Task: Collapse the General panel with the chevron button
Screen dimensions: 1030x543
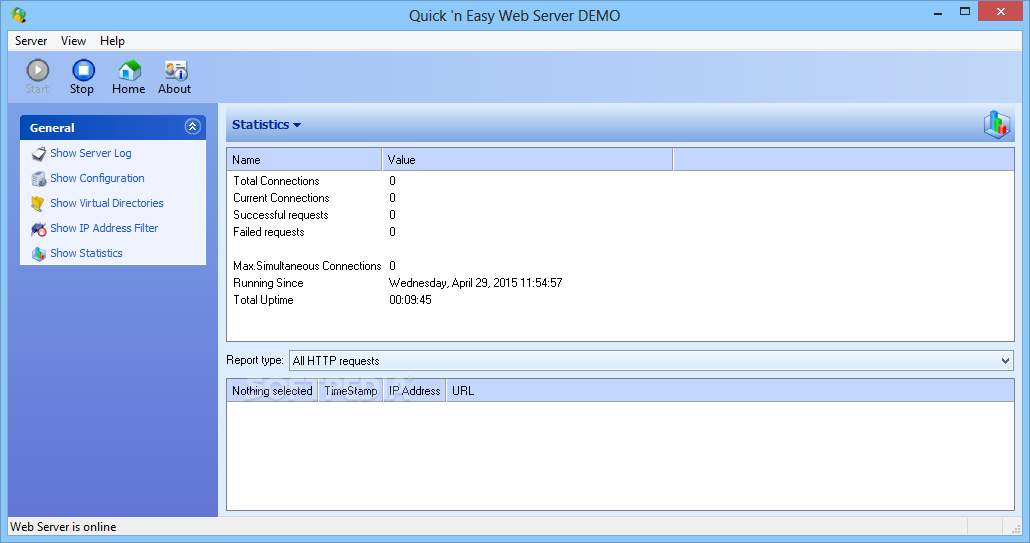Action: (x=192, y=127)
